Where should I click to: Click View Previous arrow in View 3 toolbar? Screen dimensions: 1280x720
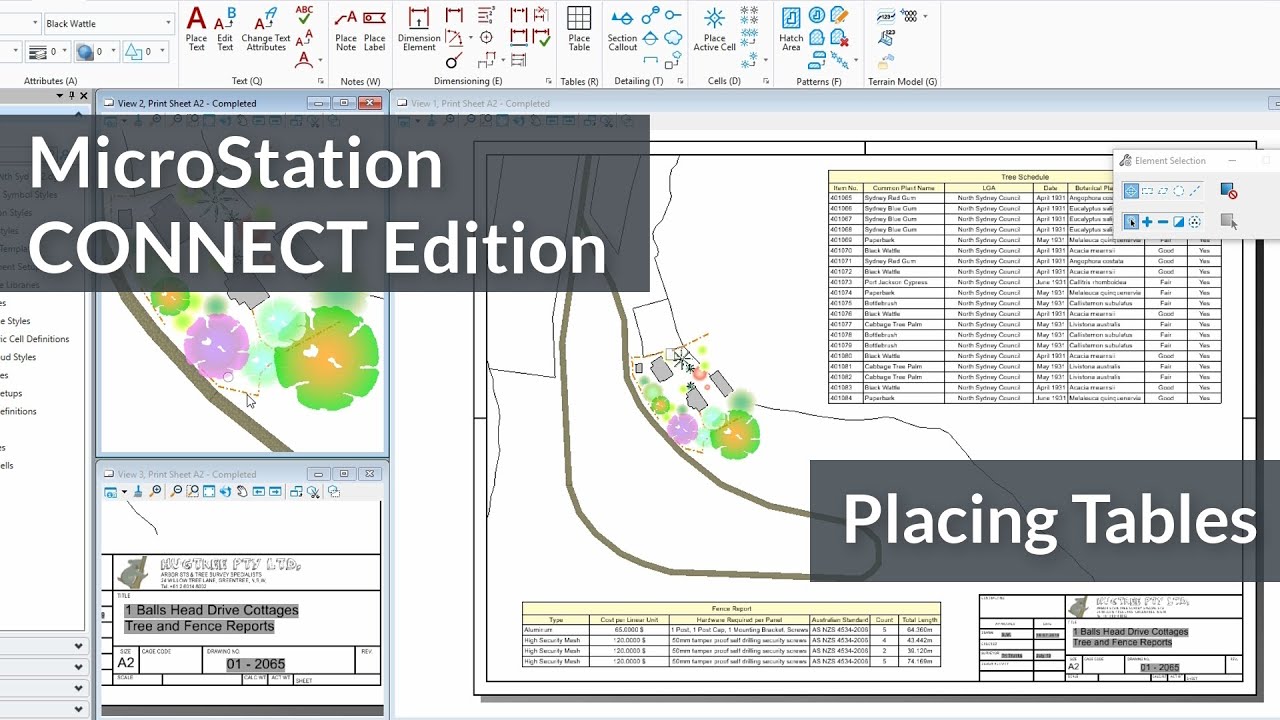point(259,491)
